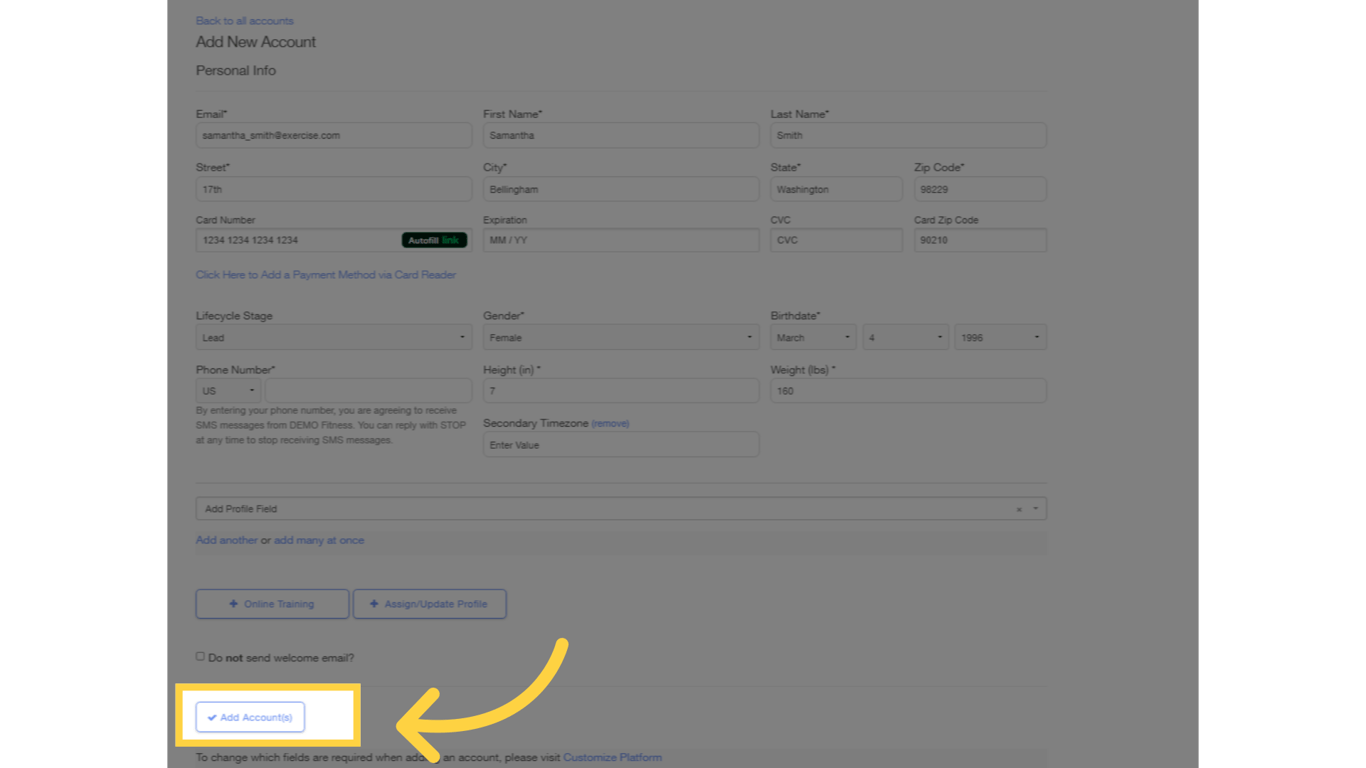
Task: Open the Lifecycle Stage dropdown showing Lead
Action: 333,337
